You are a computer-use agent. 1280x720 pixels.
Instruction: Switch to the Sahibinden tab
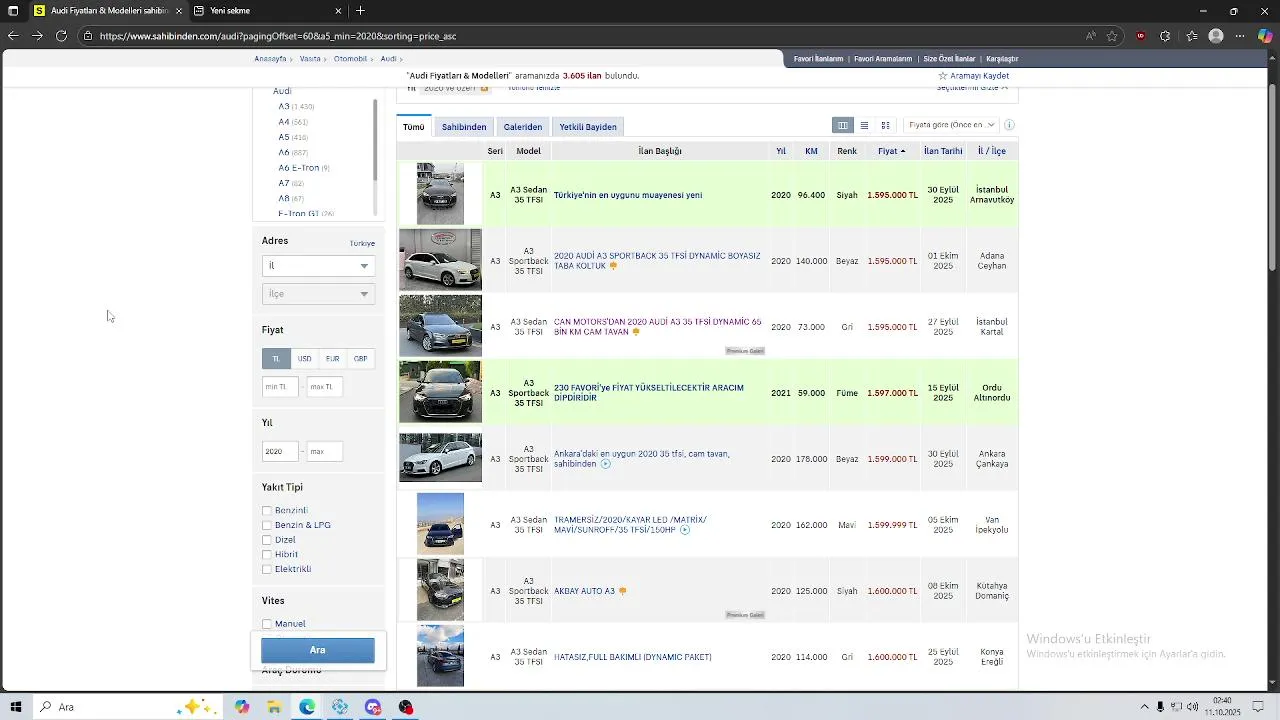[464, 127]
